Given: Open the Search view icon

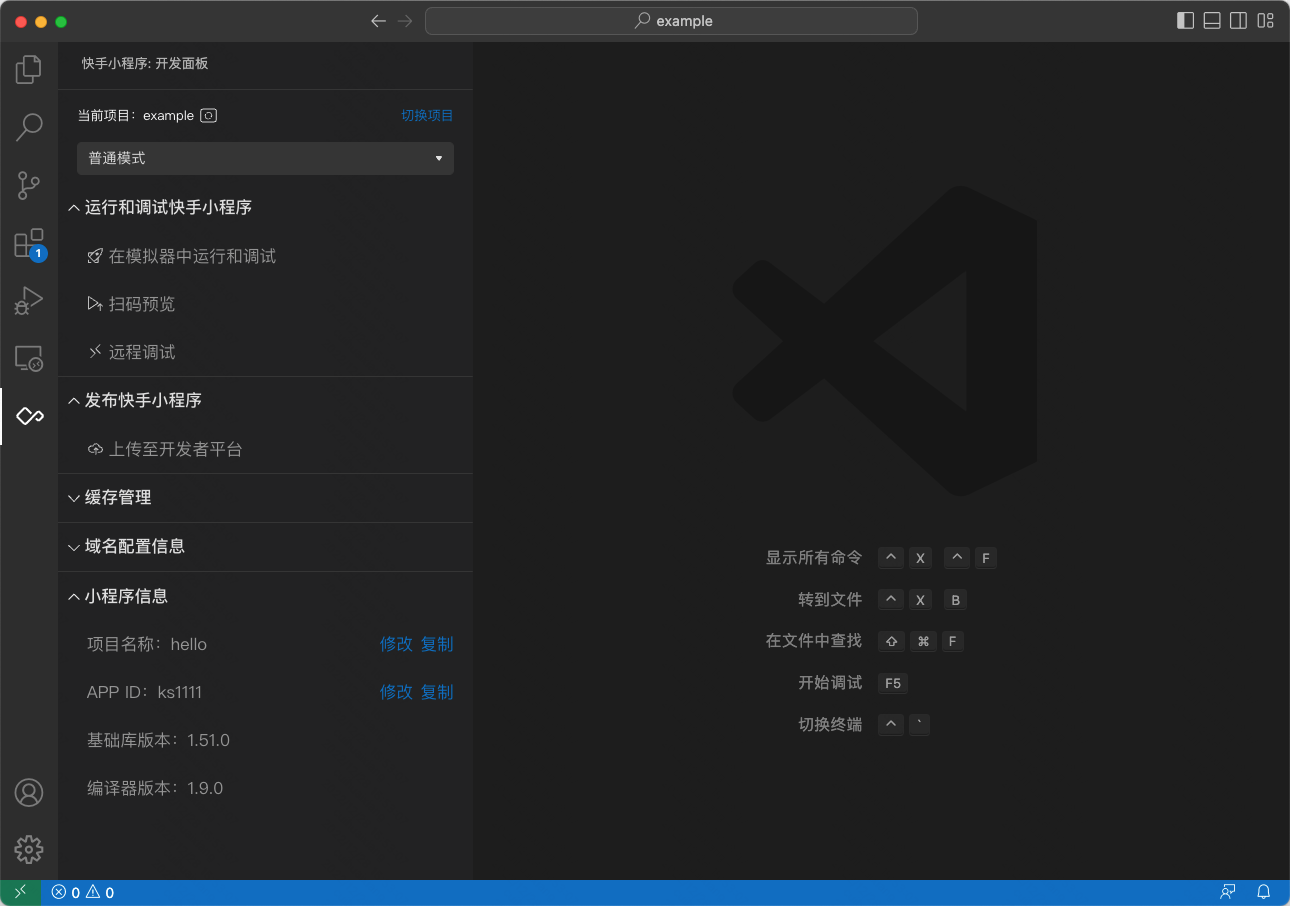Looking at the screenshot, I should (29, 127).
